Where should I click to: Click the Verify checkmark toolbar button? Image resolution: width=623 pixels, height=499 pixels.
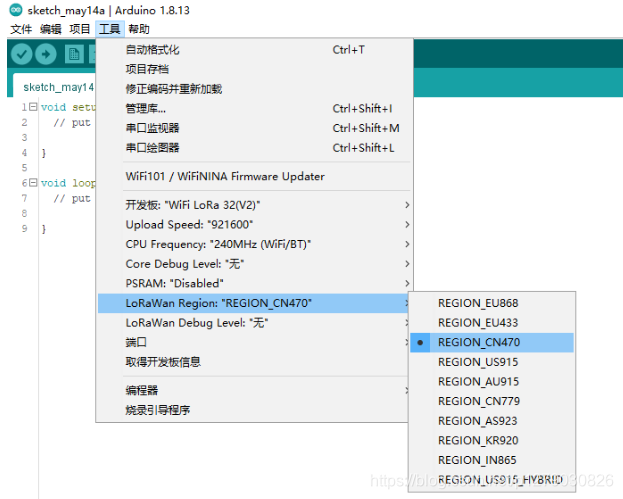point(21,54)
